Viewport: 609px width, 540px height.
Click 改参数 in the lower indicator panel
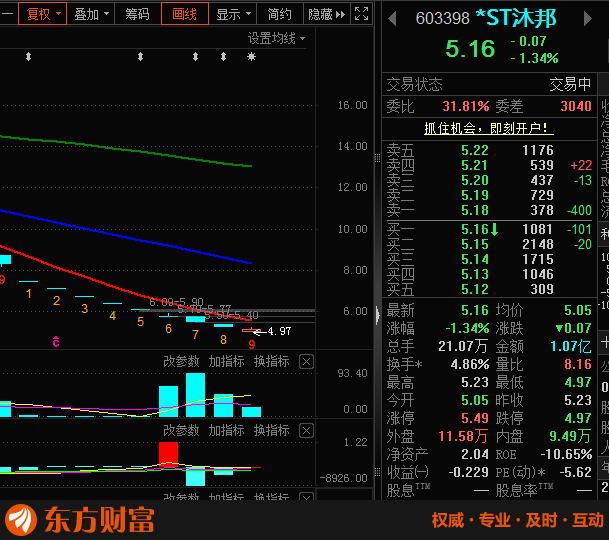[x=181, y=430]
